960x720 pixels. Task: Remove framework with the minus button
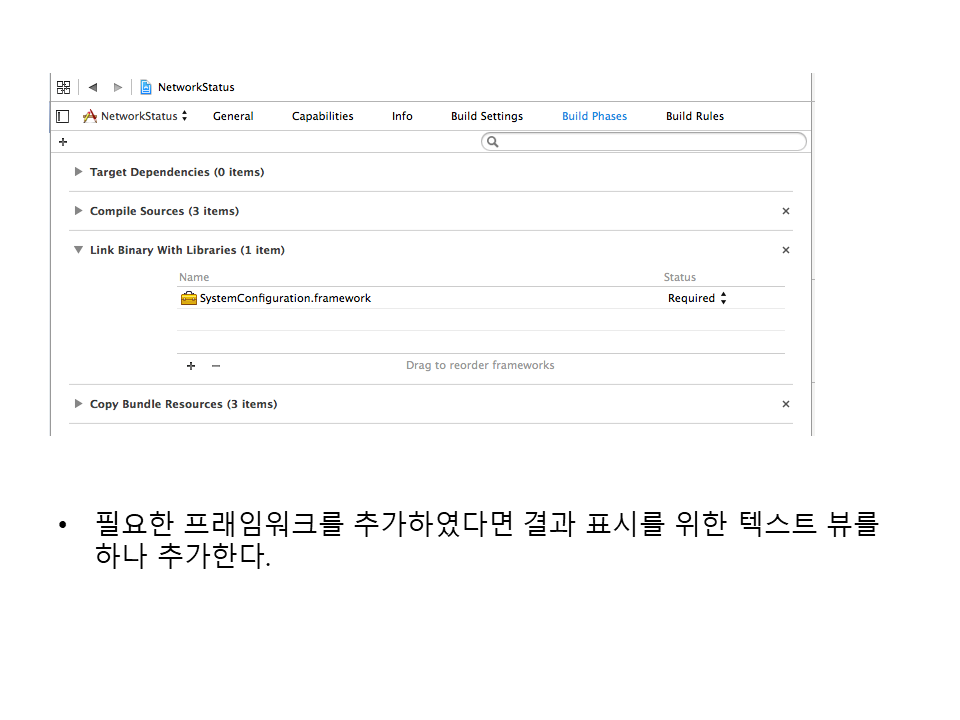pos(216,366)
